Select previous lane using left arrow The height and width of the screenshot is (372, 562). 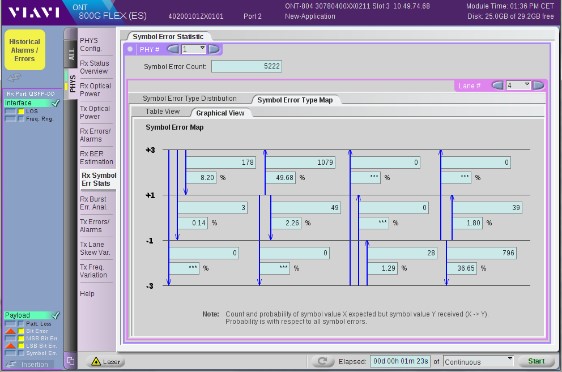497,85
